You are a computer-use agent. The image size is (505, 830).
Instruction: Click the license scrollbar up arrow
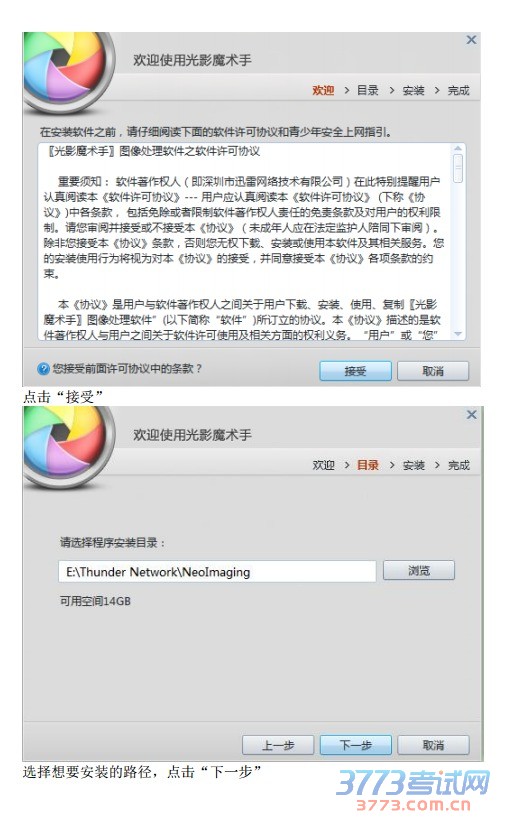click(458, 148)
